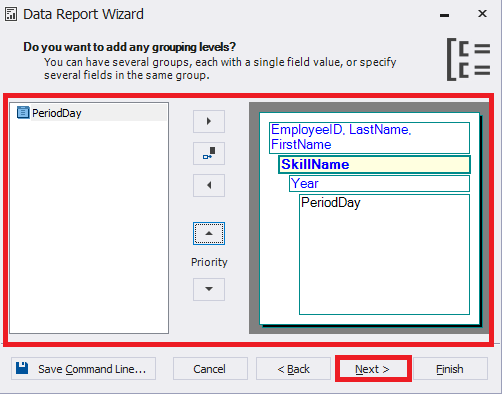Decrease priority with down arrow button
Screen dimensions: 503x395
coord(209,289)
